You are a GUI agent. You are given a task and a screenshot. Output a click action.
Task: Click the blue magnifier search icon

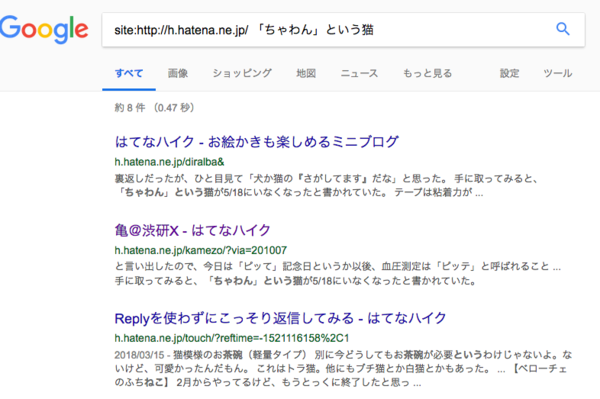tap(562, 29)
